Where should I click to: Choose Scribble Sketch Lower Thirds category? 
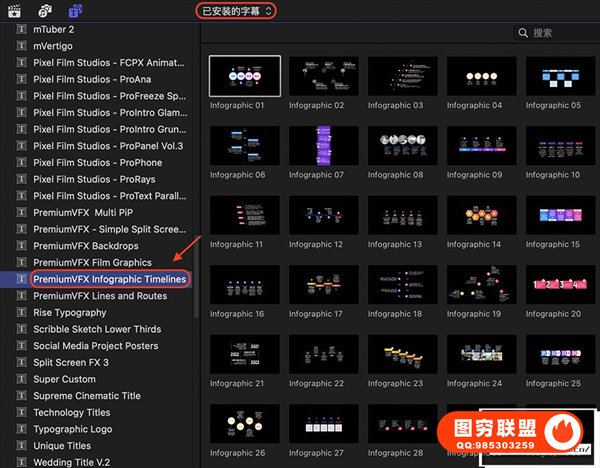tap(97, 329)
